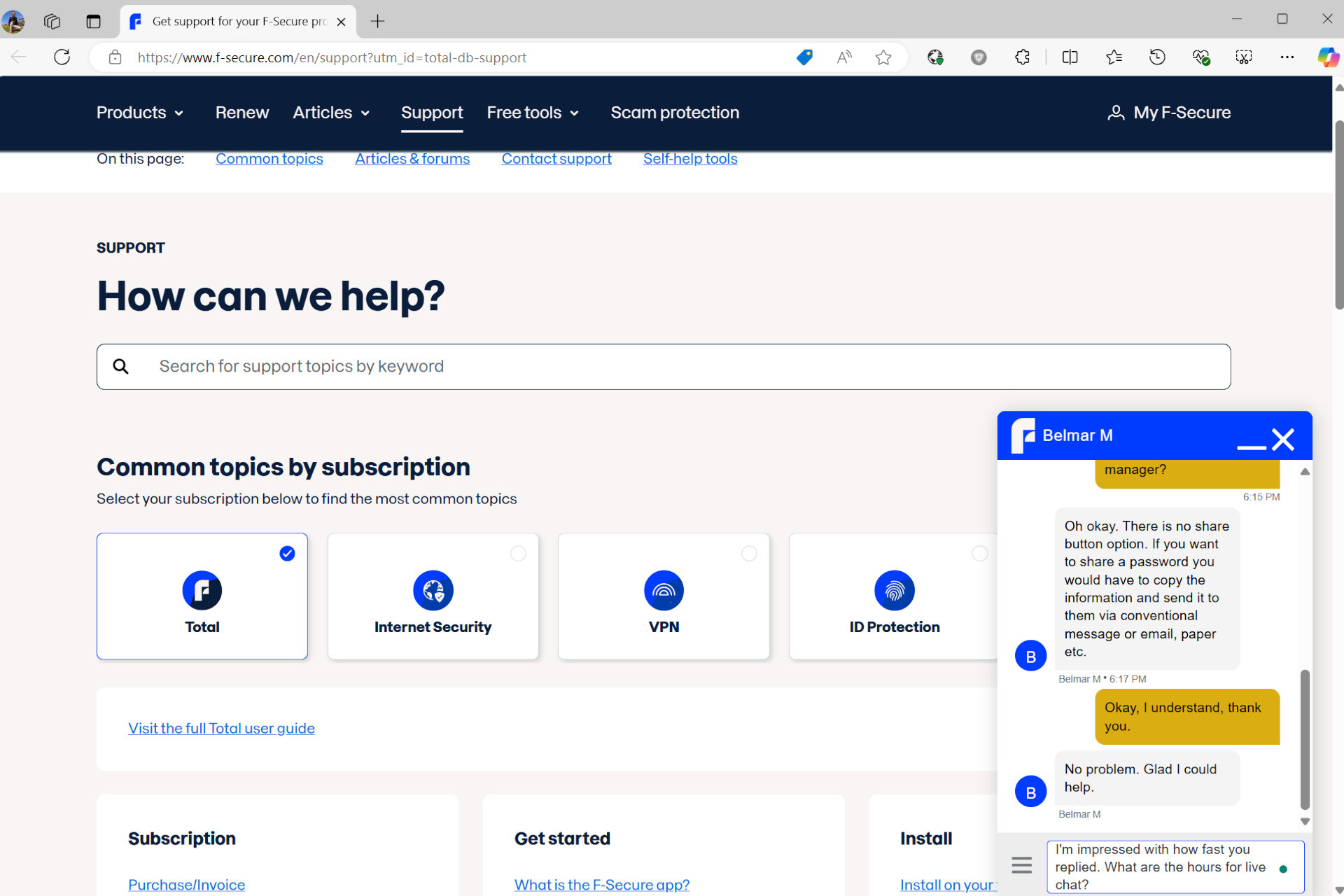The image size is (1344, 896).
Task: Click Visit the full Total user guide link
Action: coord(220,728)
